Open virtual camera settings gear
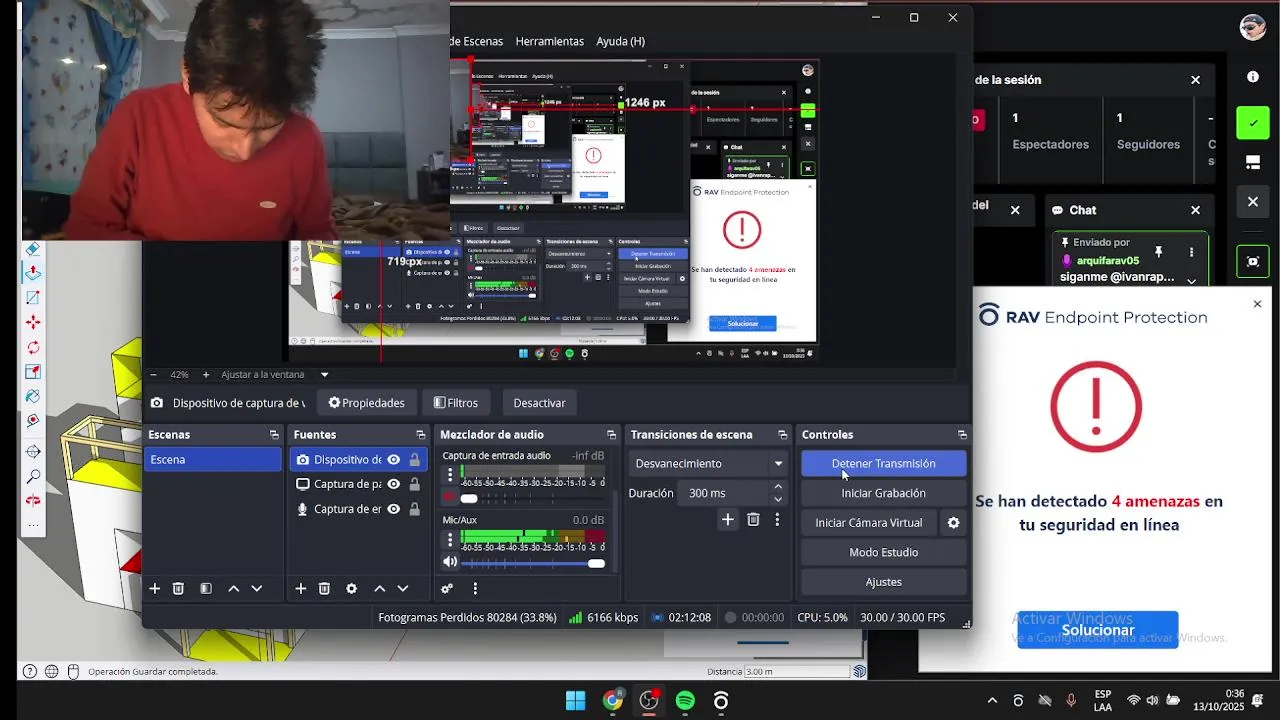1280x720 pixels. coord(954,522)
